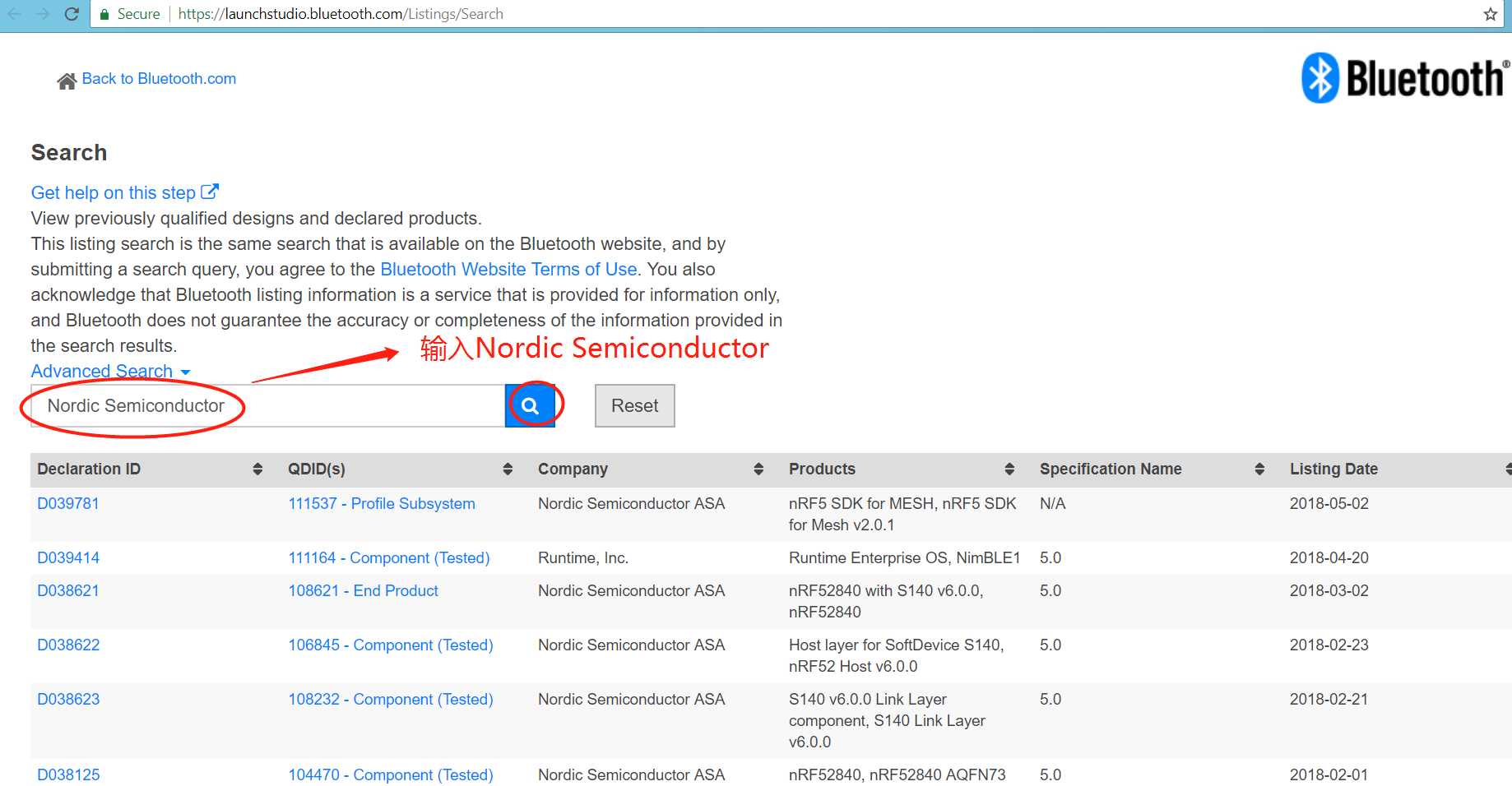Click the Bluetooth logo
Image resolution: width=1512 pixels, height=786 pixels.
point(1405,78)
